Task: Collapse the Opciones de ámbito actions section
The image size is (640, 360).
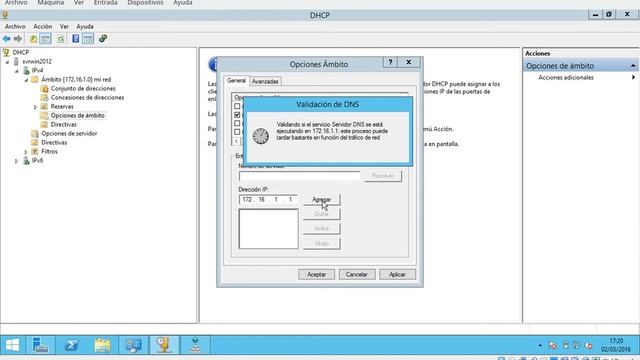Action: point(633,66)
